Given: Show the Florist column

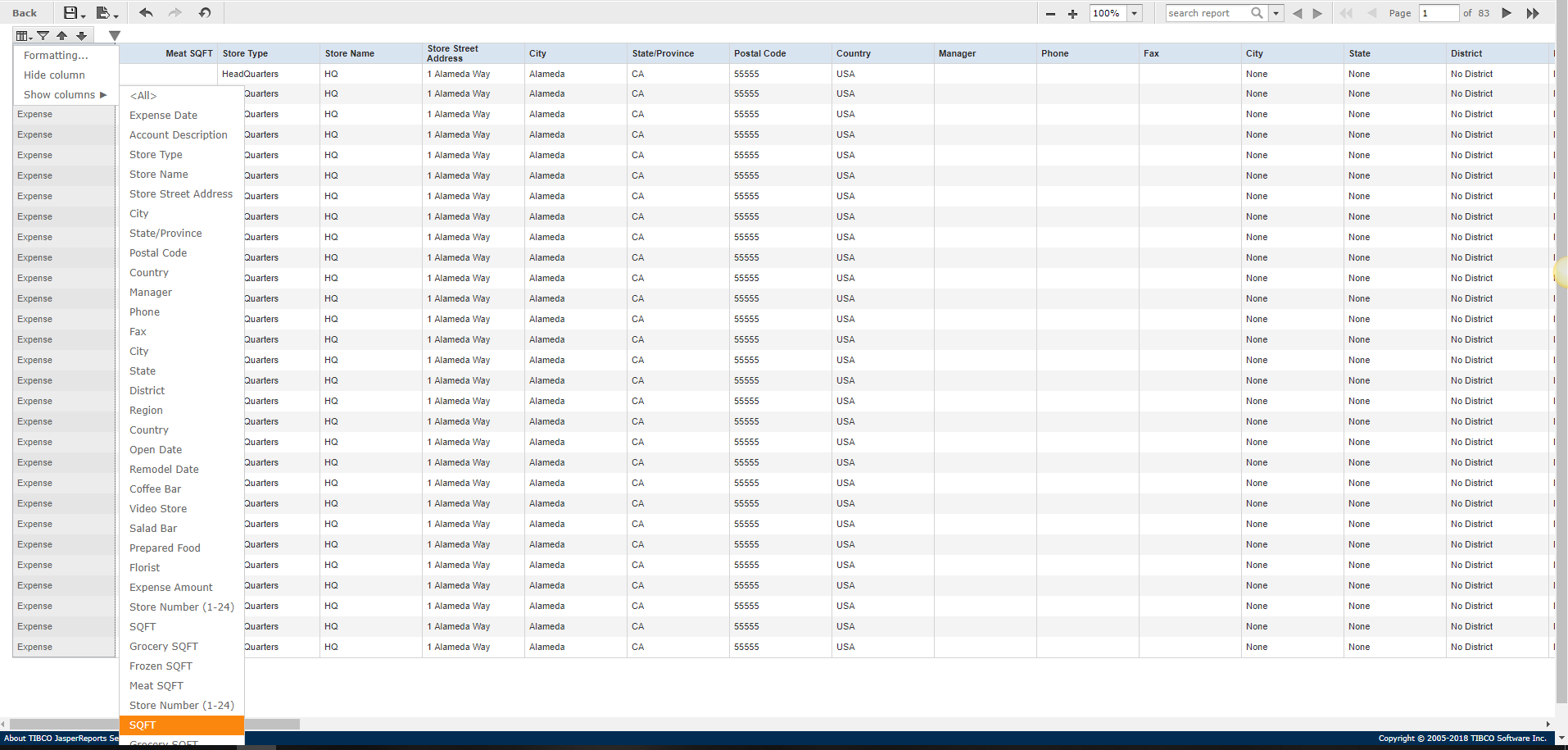Looking at the screenshot, I should 182,568.
